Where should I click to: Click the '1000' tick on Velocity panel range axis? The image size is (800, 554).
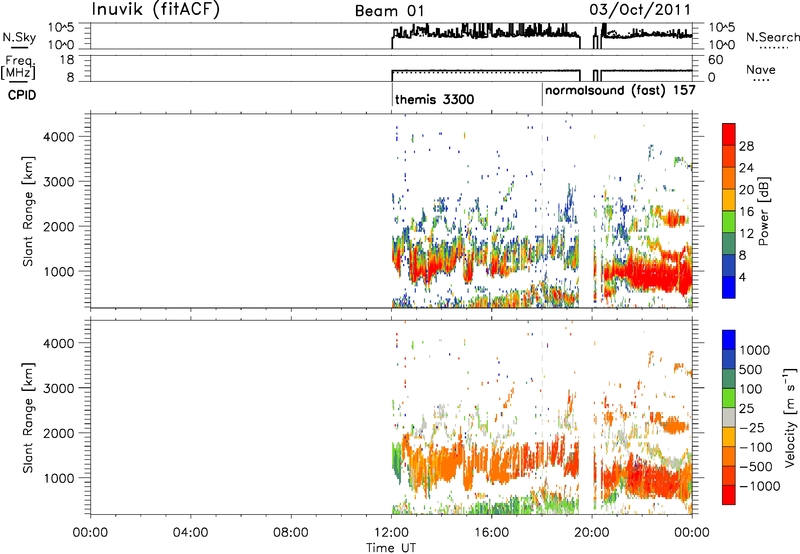(x=58, y=478)
